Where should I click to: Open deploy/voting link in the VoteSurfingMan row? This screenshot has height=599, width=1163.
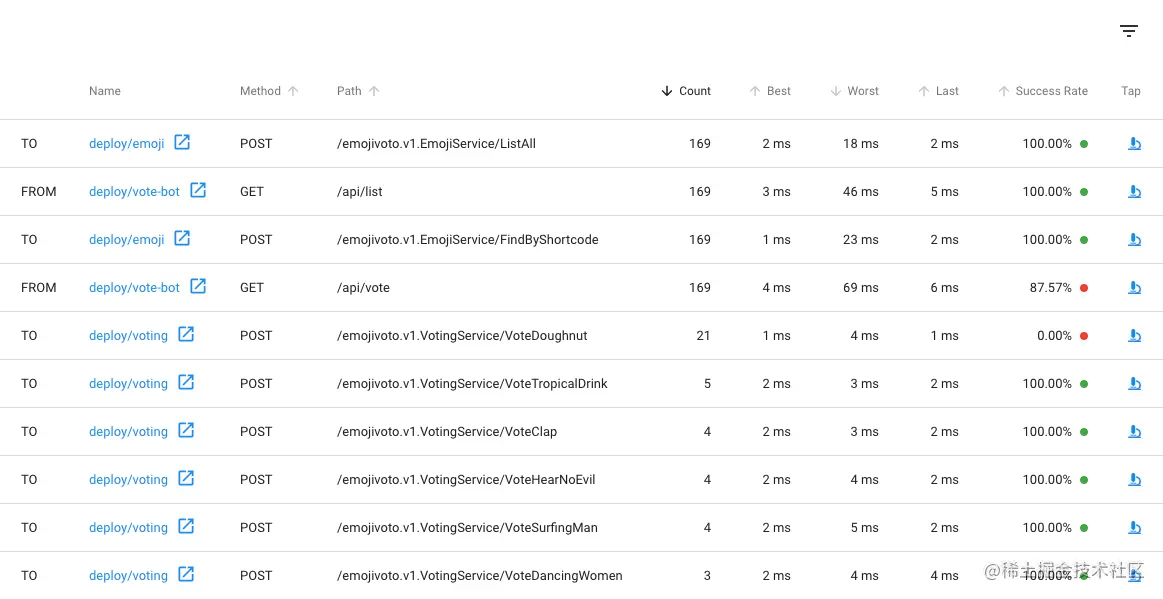click(128, 528)
